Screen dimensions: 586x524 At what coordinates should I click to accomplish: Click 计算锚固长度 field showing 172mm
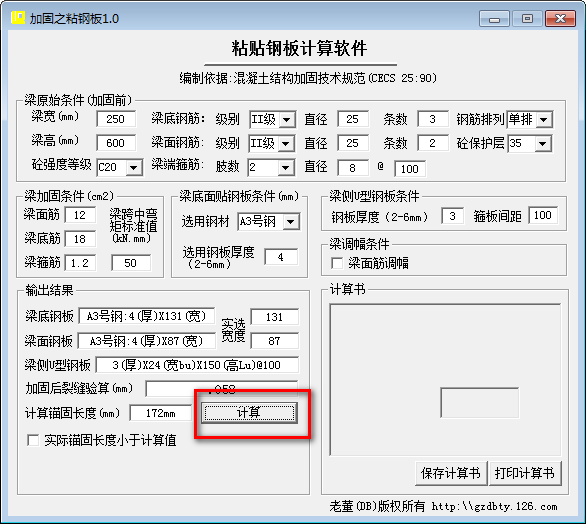click(x=161, y=413)
